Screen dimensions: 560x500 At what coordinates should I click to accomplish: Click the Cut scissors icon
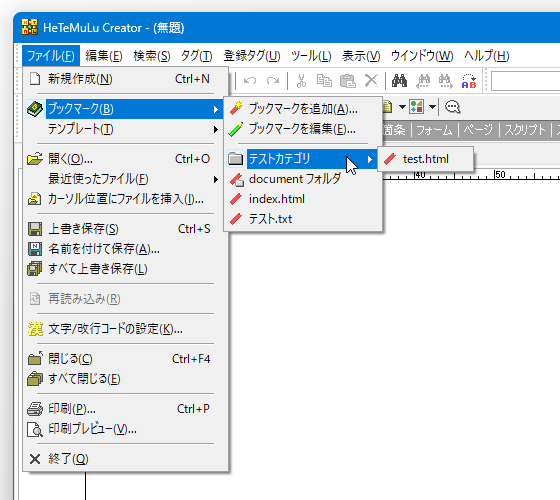click(301, 81)
